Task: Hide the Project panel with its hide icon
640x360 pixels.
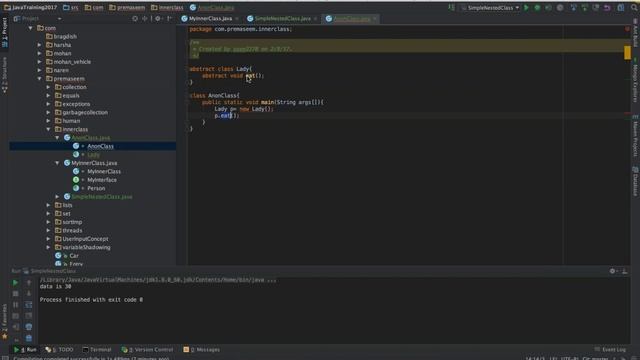Action: pos(169,18)
